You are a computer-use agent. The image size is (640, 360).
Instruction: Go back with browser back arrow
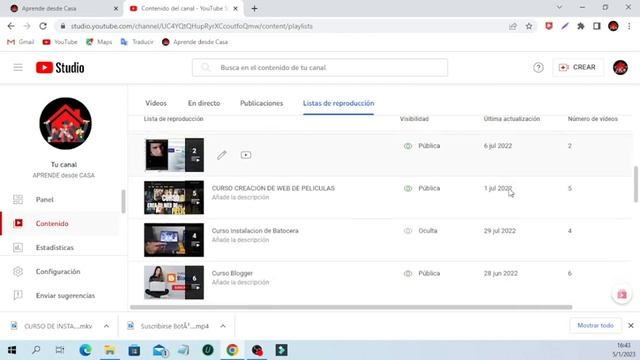[x=11, y=26]
